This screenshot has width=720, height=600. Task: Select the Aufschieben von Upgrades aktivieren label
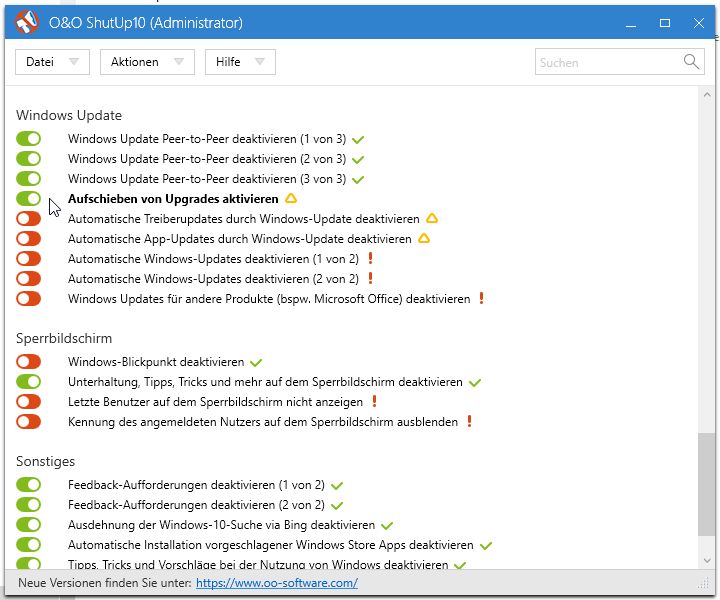173,199
